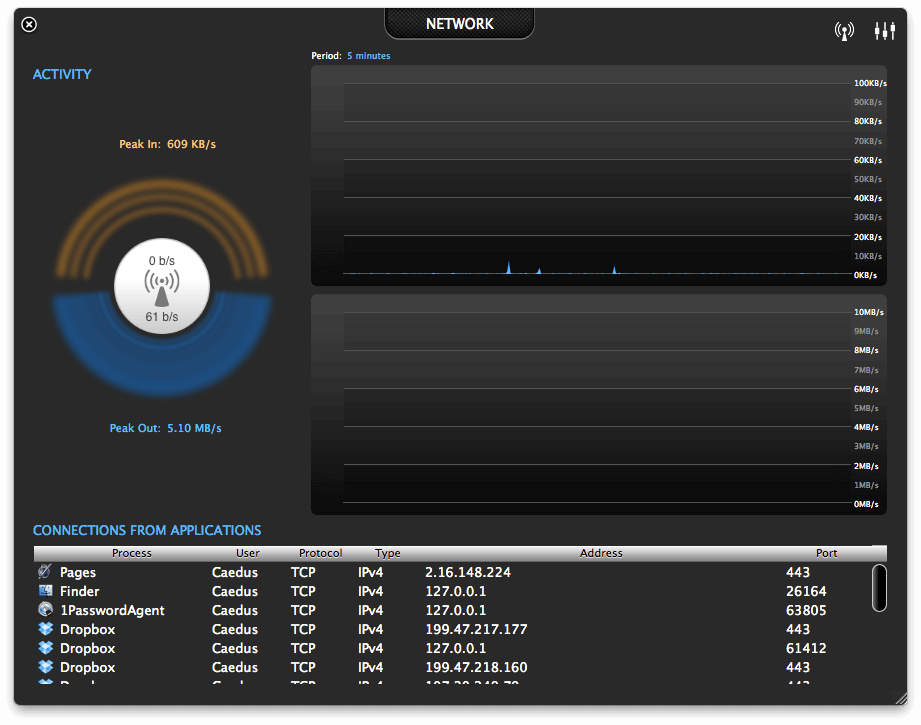
Task: Click the Peak In 609 KB/s label
Action: (x=167, y=144)
